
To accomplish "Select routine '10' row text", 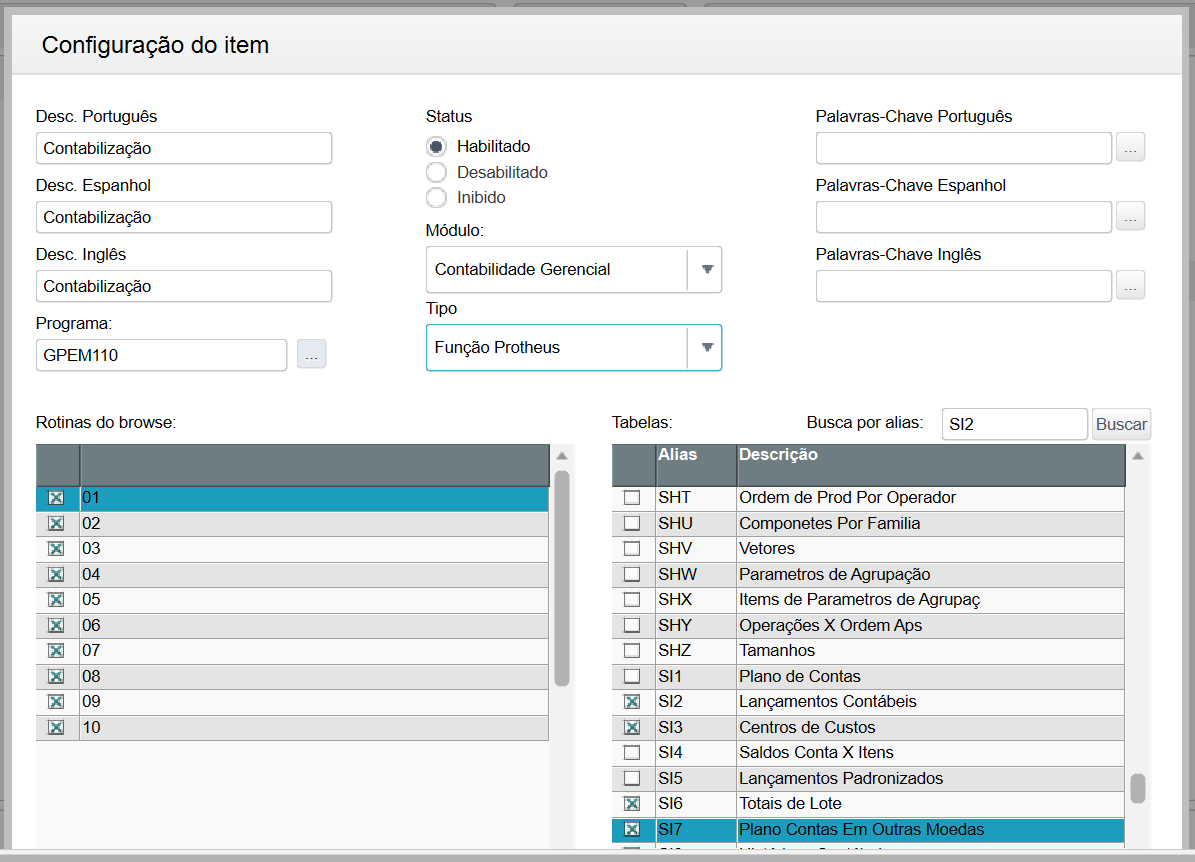I will pyautogui.click(x=91, y=728).
